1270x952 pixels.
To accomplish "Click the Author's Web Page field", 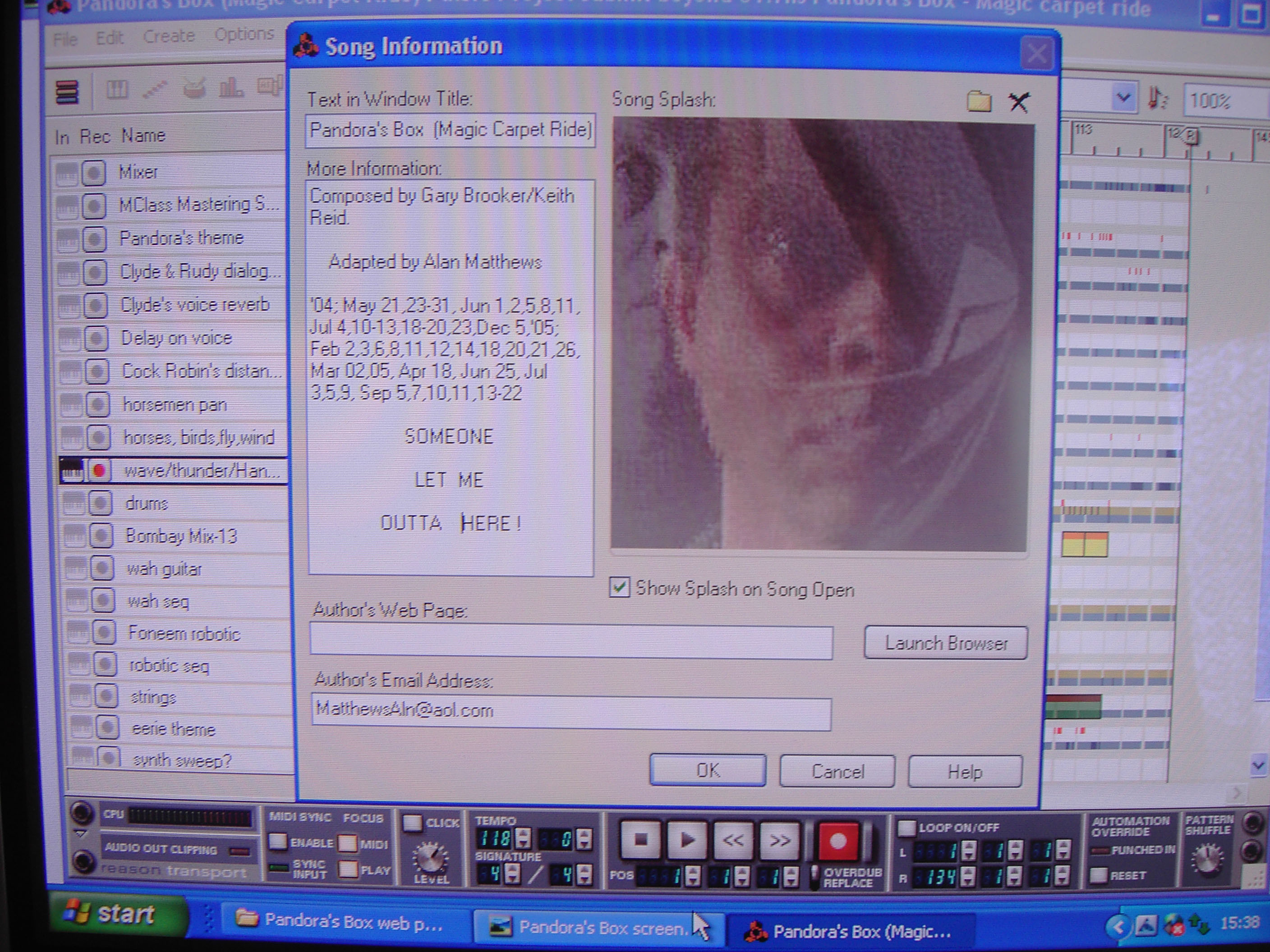I will (x=571, y=641).
